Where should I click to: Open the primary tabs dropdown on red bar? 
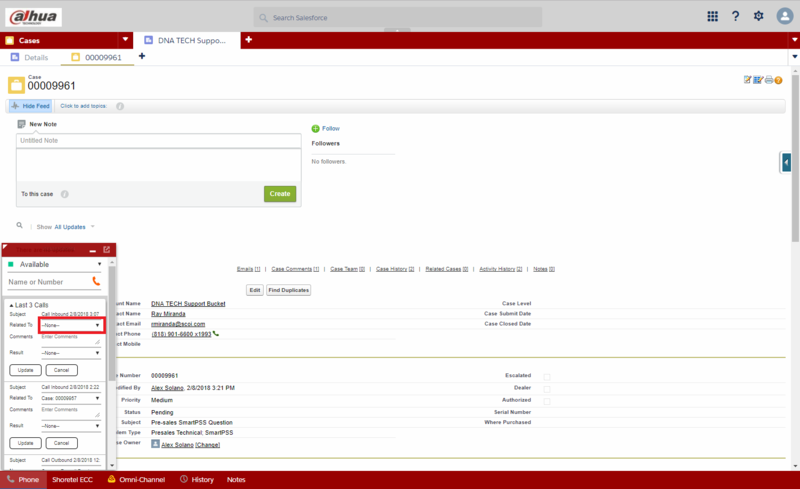point(795,39)
